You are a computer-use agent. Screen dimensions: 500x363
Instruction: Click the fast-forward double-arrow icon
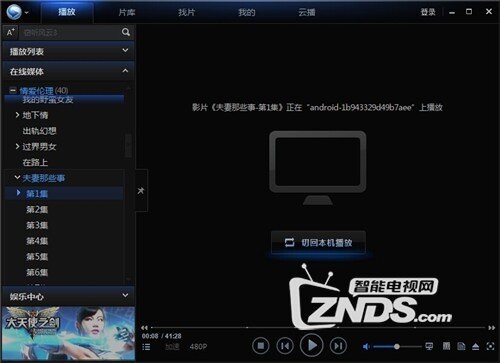point(492,328)
